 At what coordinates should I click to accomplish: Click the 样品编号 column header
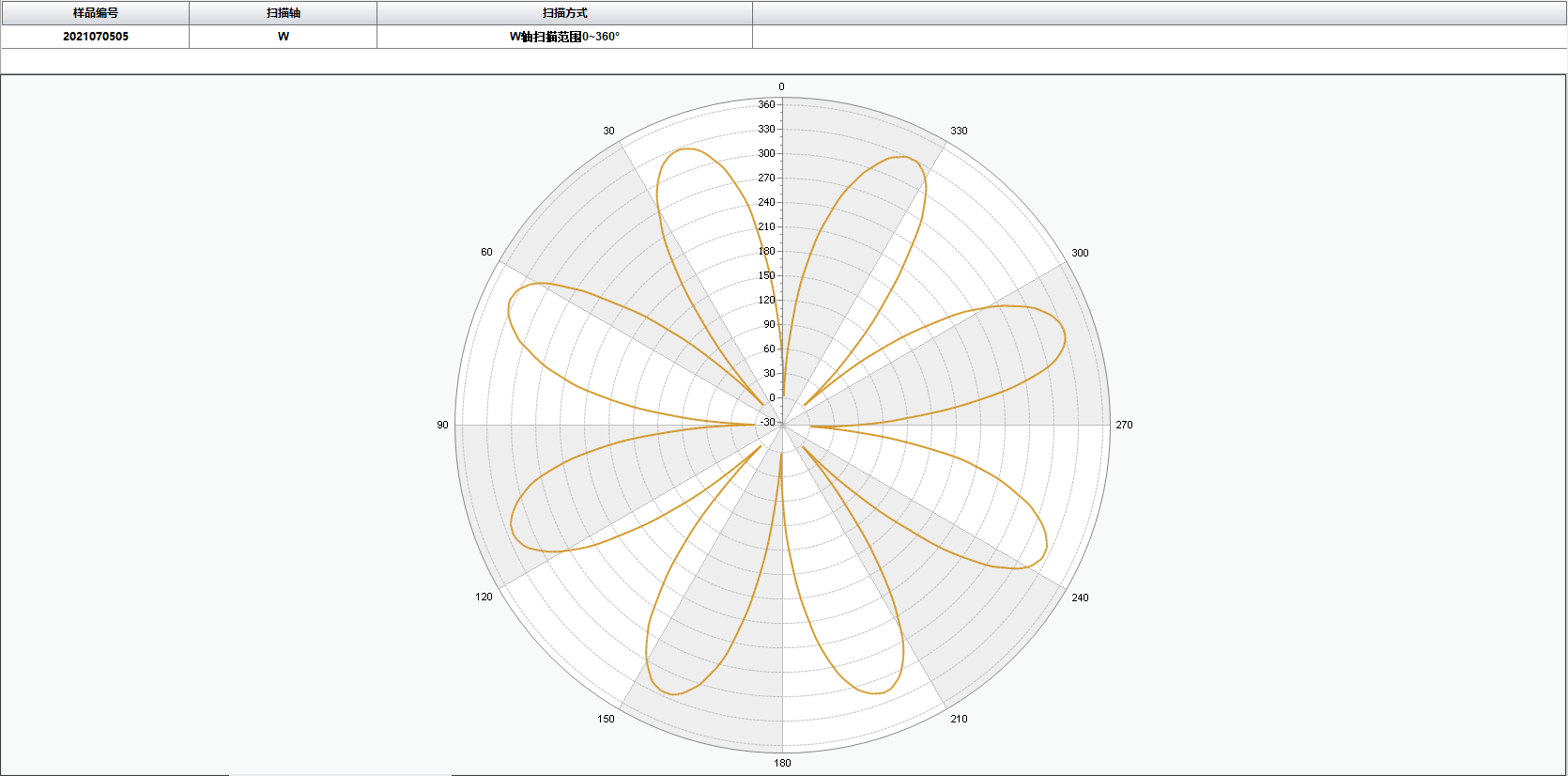(95, 13)
